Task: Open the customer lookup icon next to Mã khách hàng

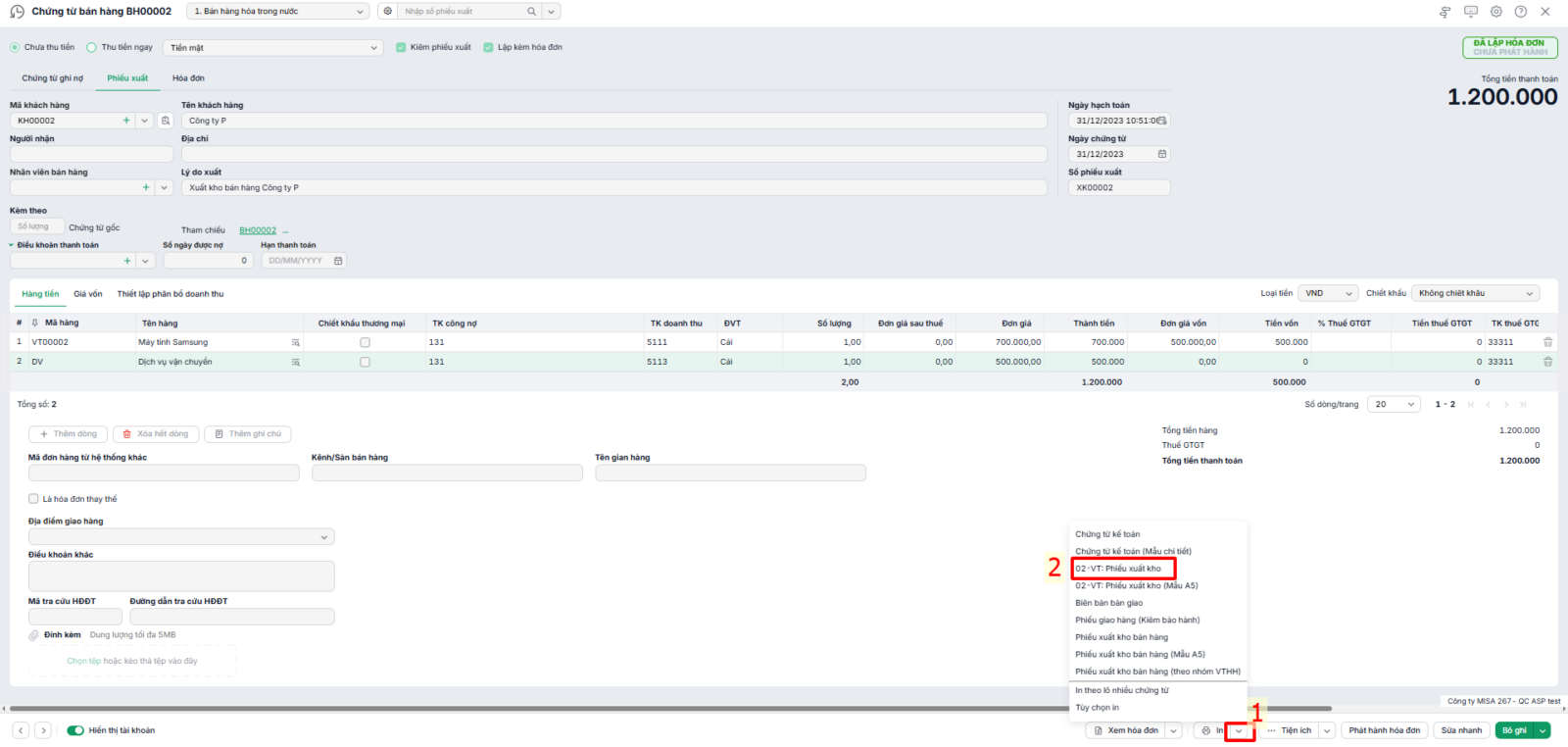Action: [166, 121]
